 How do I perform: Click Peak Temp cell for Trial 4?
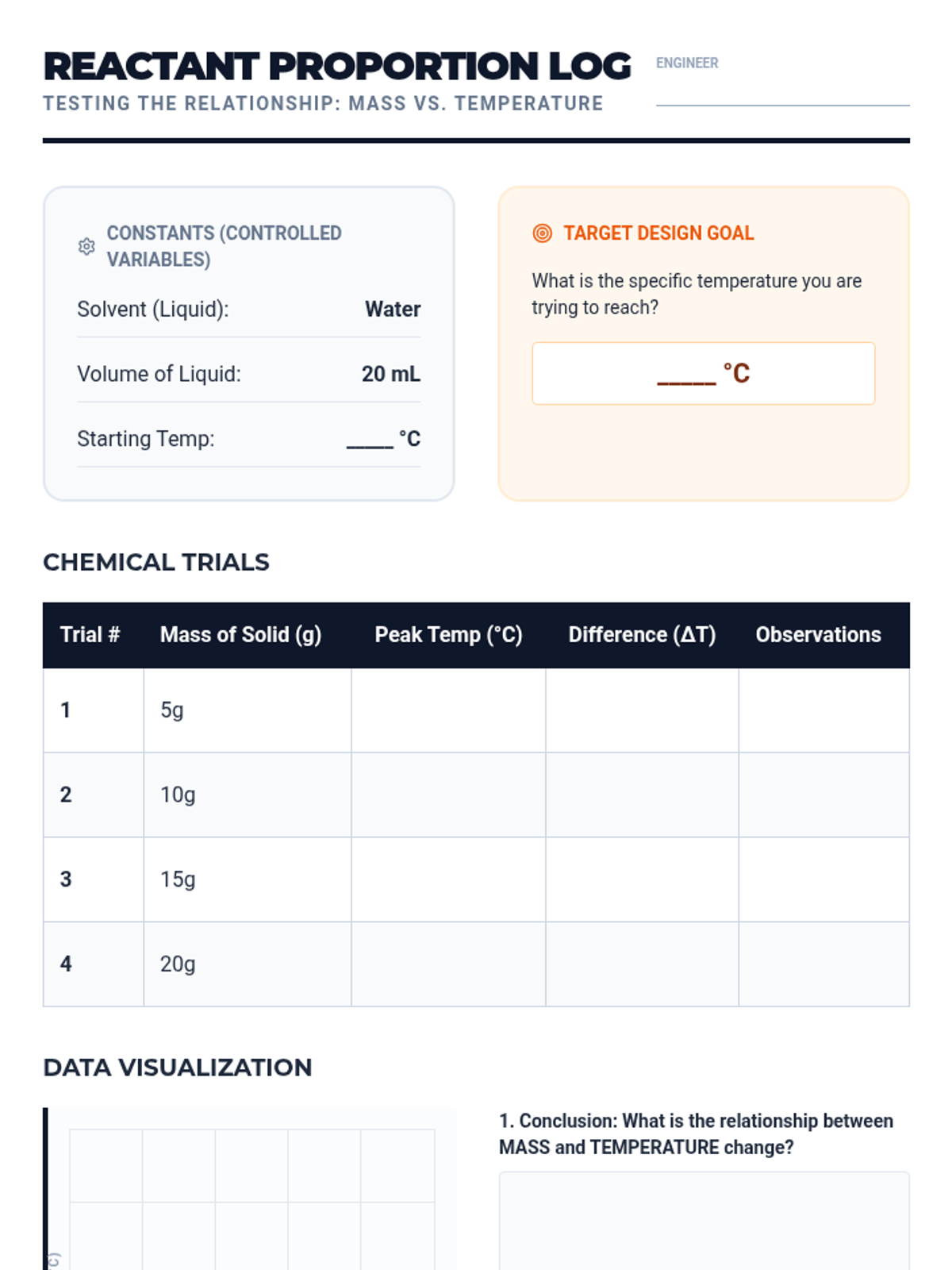[448, 964]
